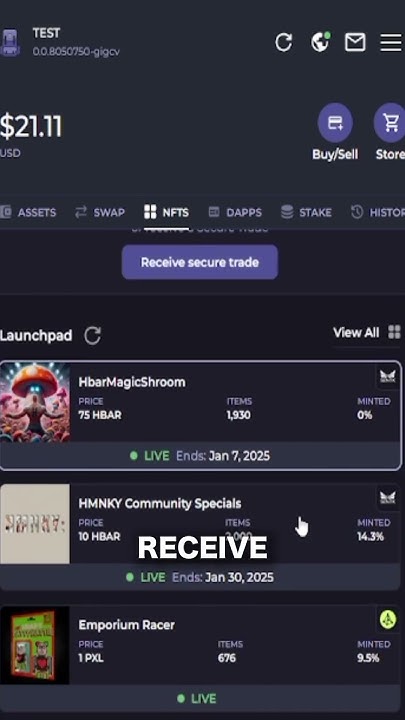Open the Store cart icon
The width and height of the screenshot is (405, 720).
point(390,123)
